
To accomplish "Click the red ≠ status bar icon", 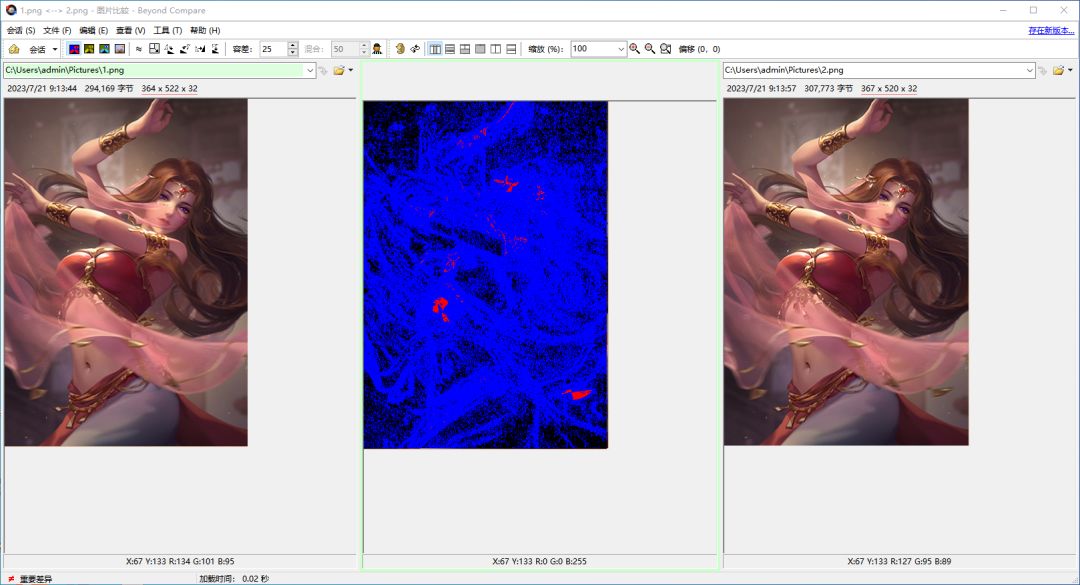I will click(x=11, y=579).
